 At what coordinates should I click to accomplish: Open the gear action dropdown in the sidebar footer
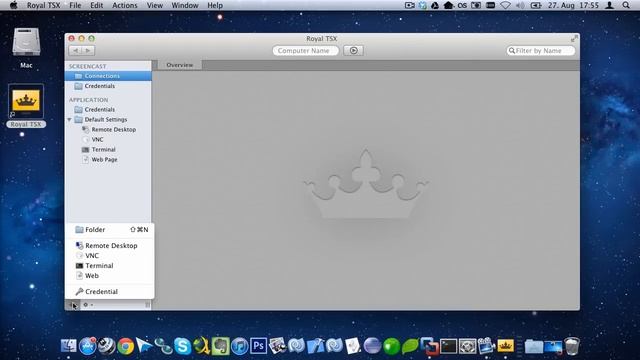[x=87, y=305]
